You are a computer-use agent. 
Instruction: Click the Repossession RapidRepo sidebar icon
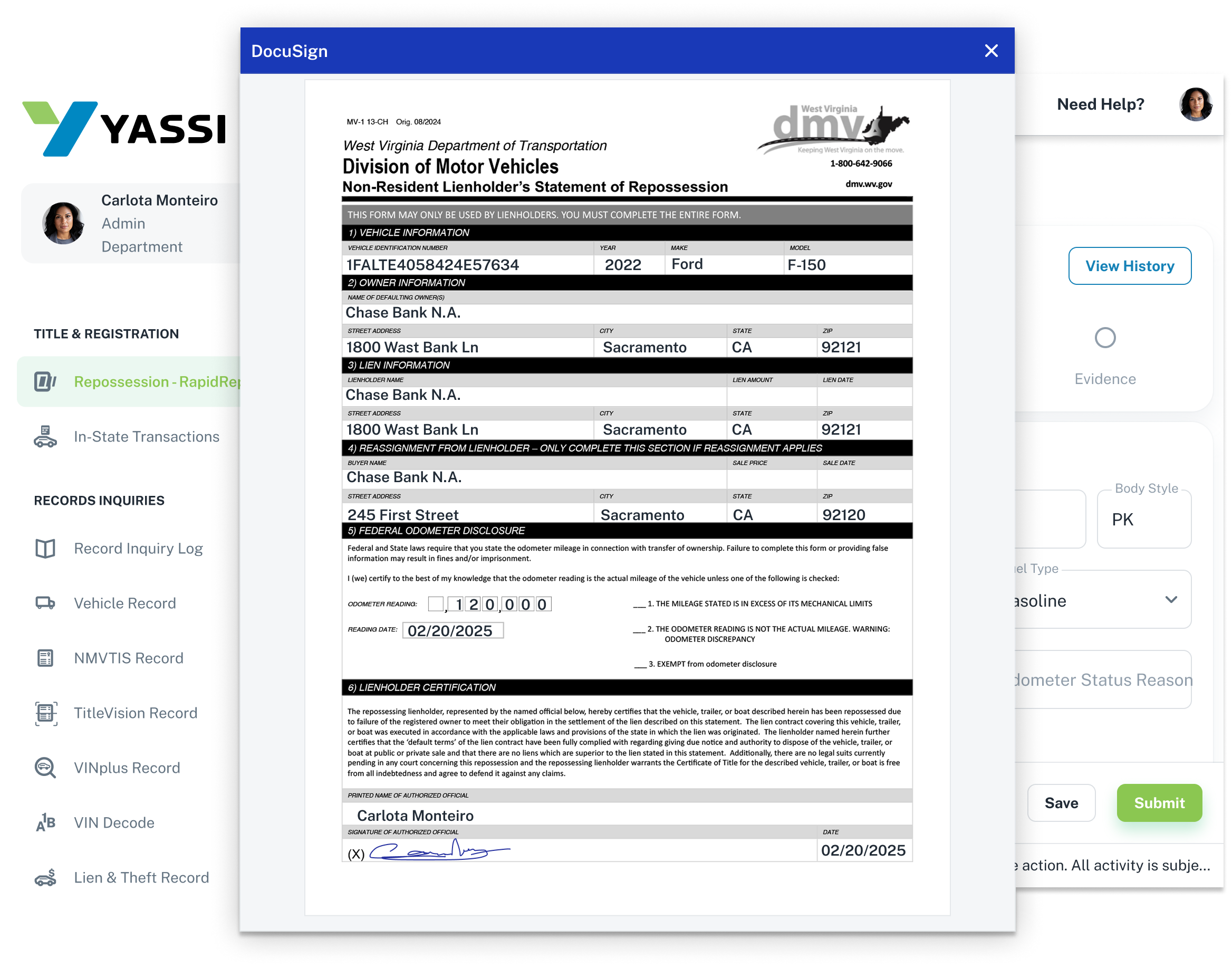coord(45,381)
